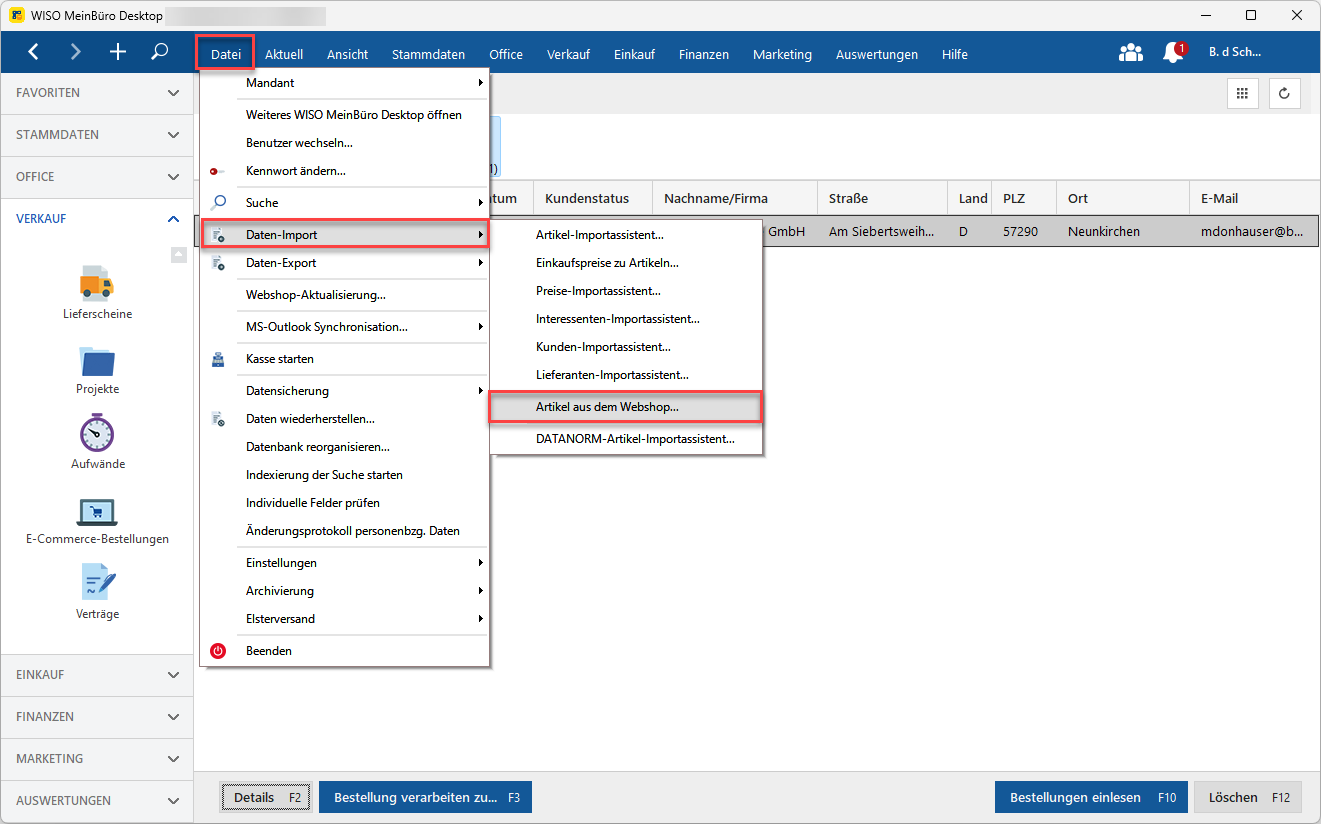Click the Löschen F12 button
This screenshot has height=824, width=1321.
[x=1248, y=797]
